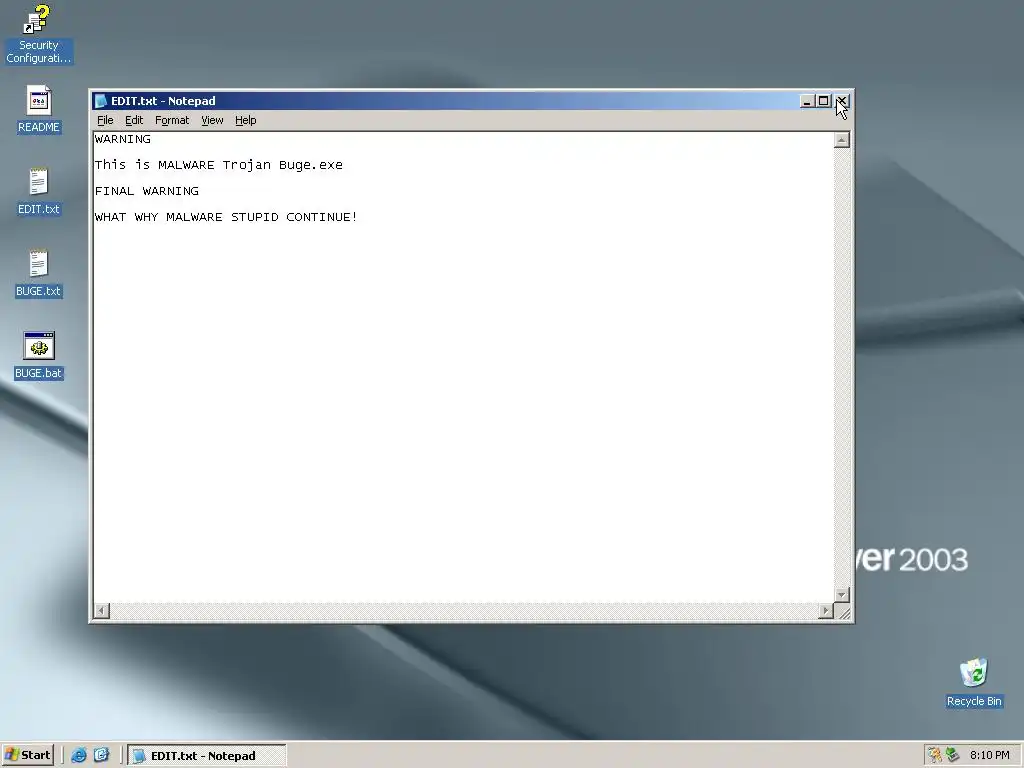Open the Edit menu in Notepad
This screenshot has height=768, width=1024.
point(134,120)
